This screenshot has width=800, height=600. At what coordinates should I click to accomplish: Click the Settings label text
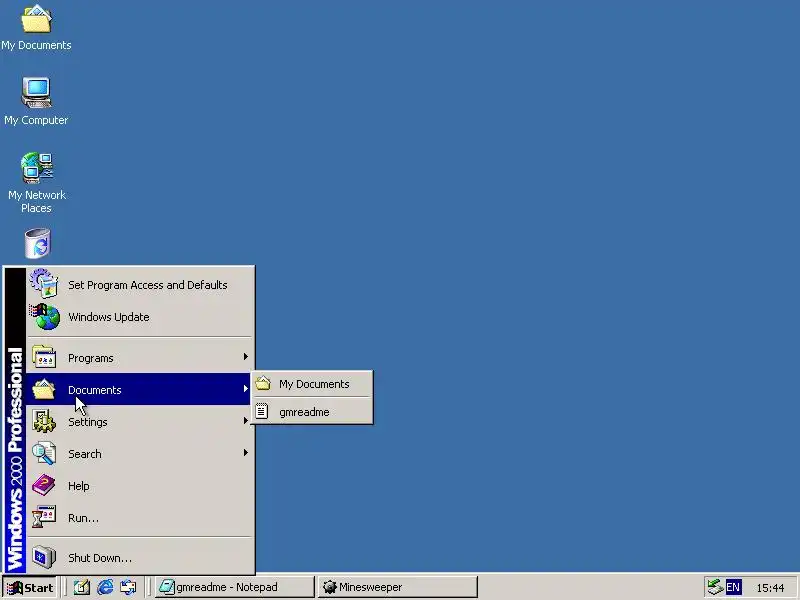(x=88, y=422)
